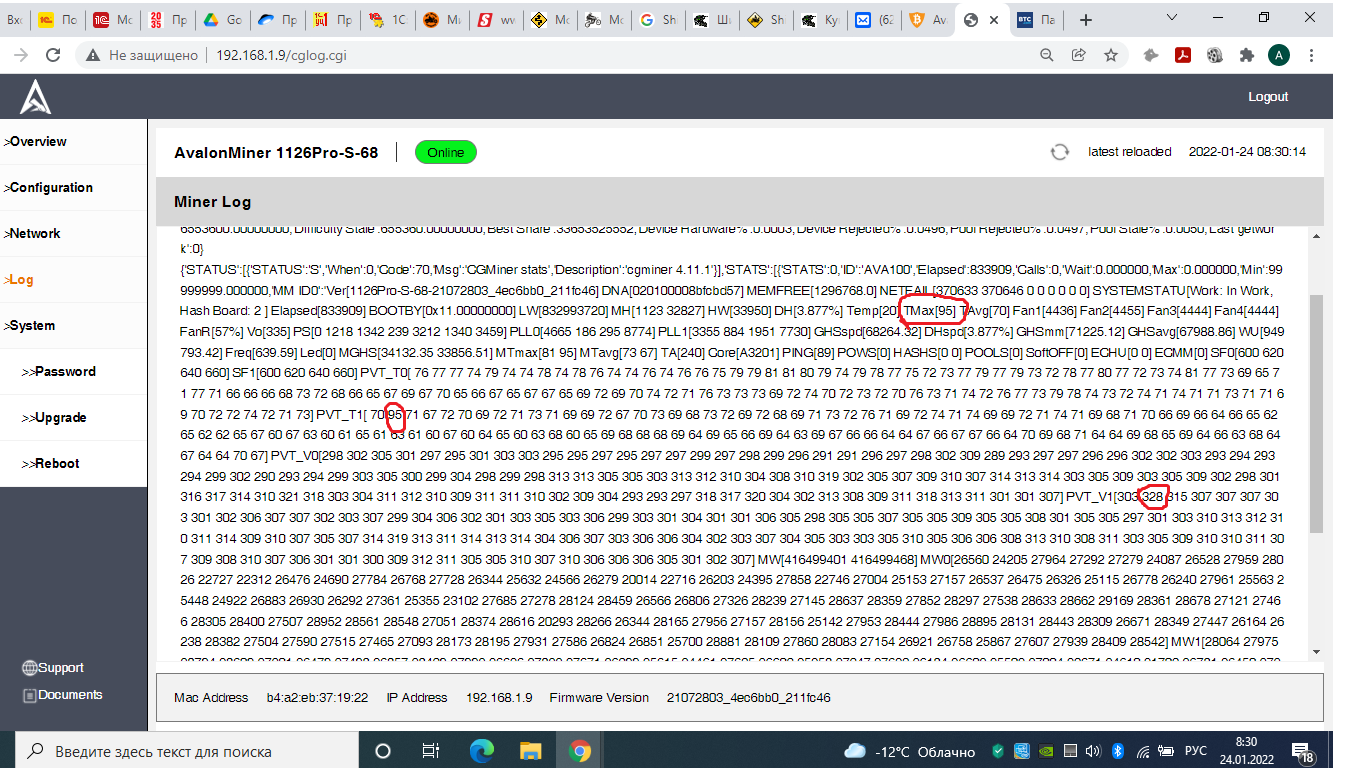
Task: Click the refresh icon beside latest reloaded
Action: (x=1059, y=152)
